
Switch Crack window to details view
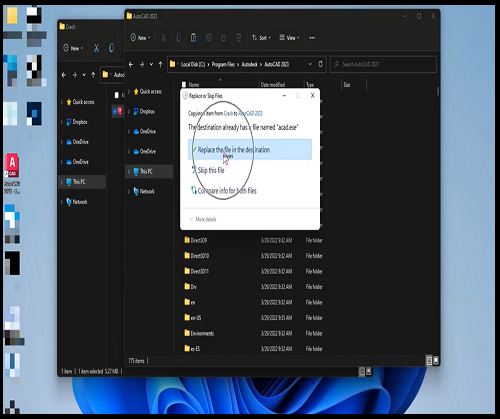(362, 371)
